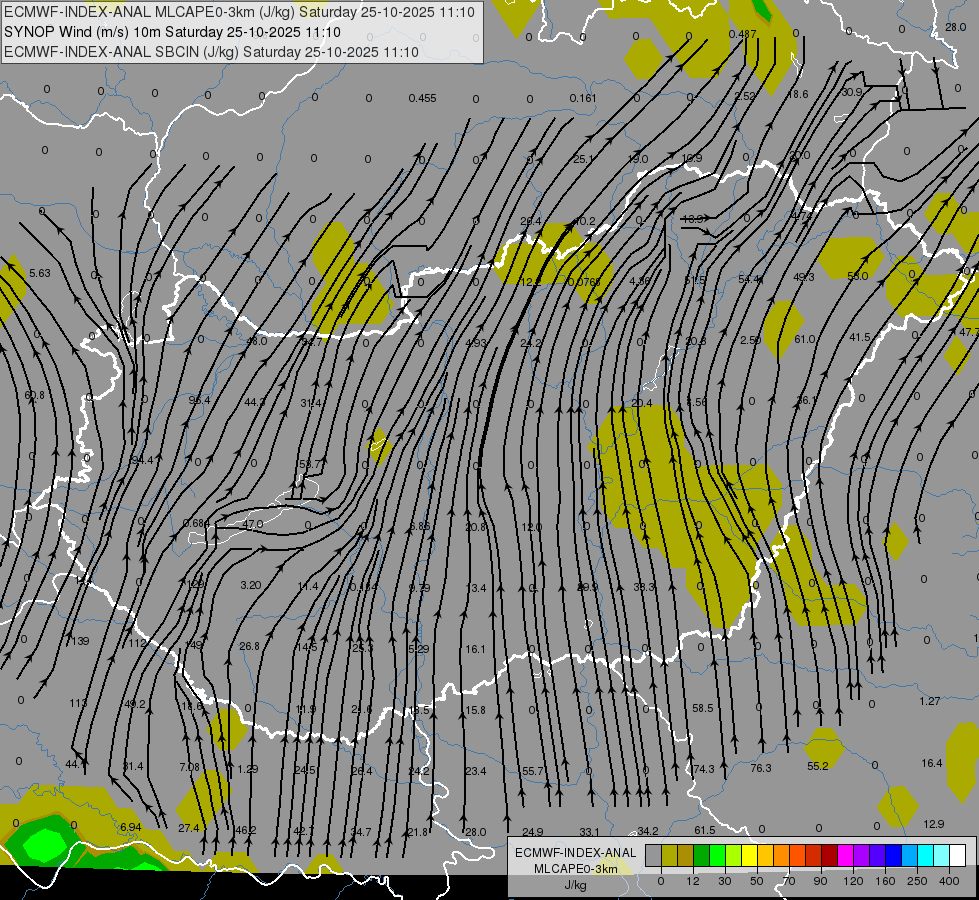Click the map value 1.27
Screen dimensions: 979x900
point(930,701)
